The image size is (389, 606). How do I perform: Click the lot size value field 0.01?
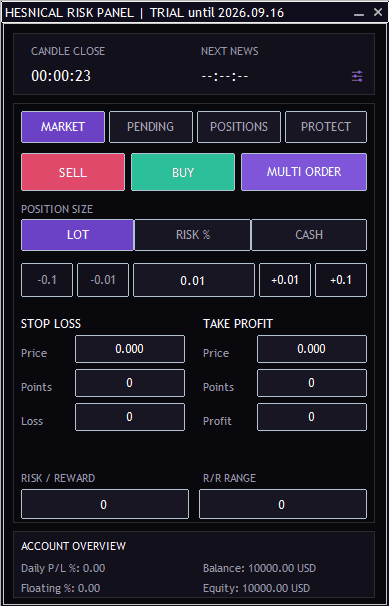click(194, 280)
